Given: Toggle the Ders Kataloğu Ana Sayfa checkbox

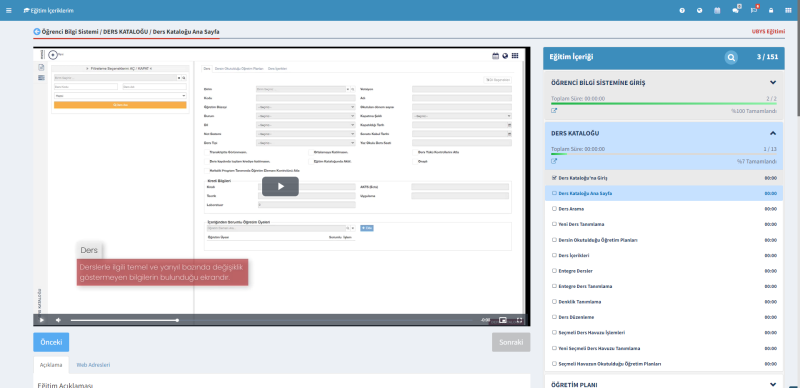Looking at the screenshot, I should pyautogui.click(x=555, y=193).
